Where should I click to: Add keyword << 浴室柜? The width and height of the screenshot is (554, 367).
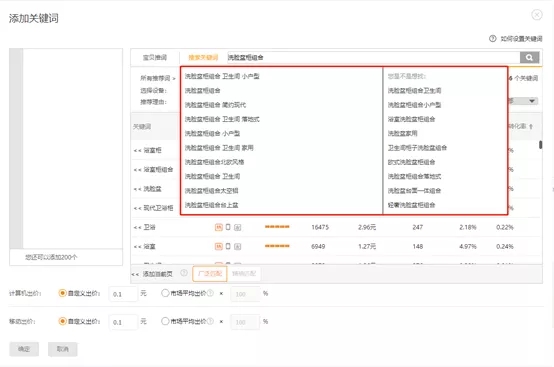pyautogui.click(x=148, y=150)
